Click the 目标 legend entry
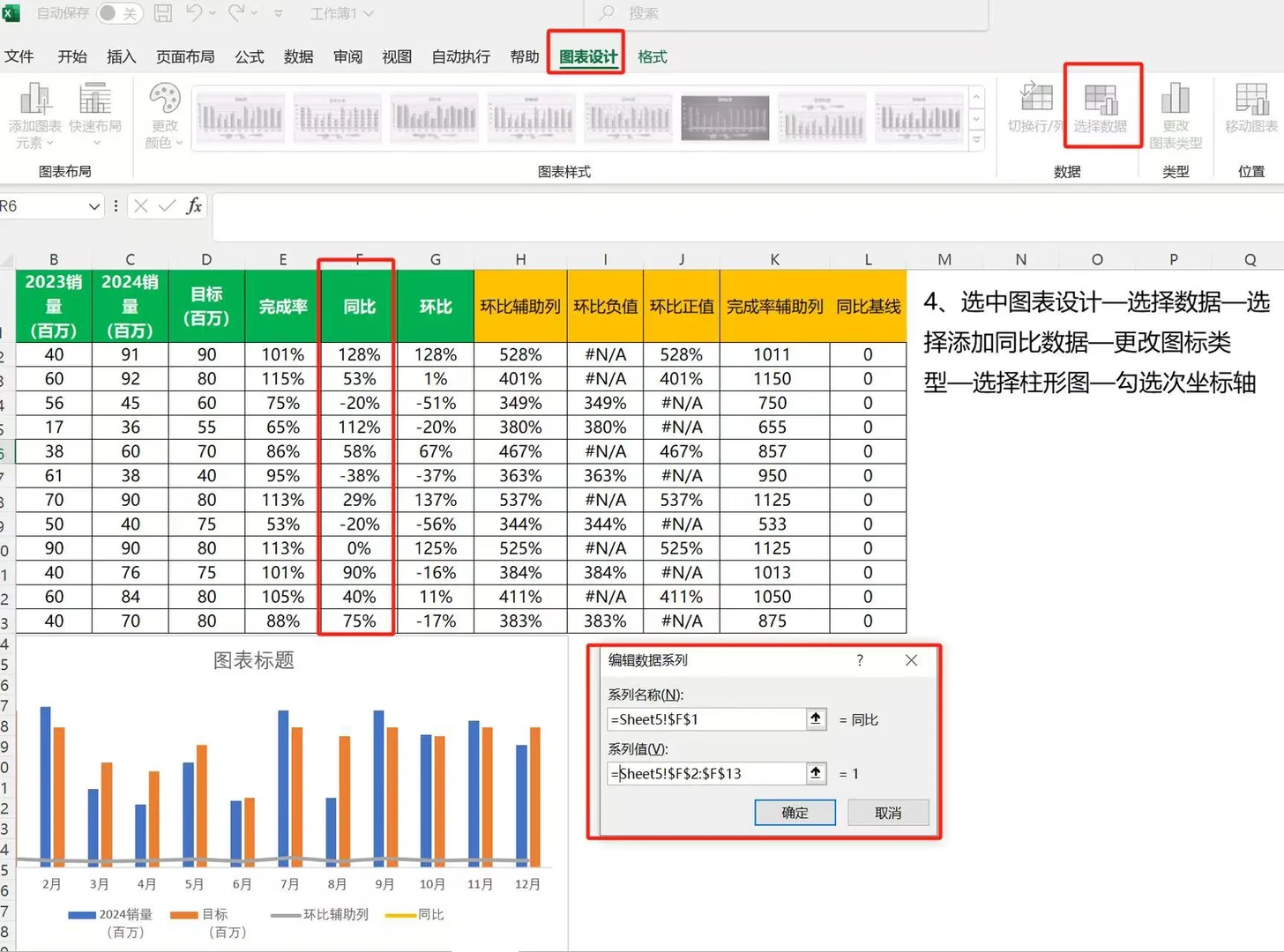 210,923
